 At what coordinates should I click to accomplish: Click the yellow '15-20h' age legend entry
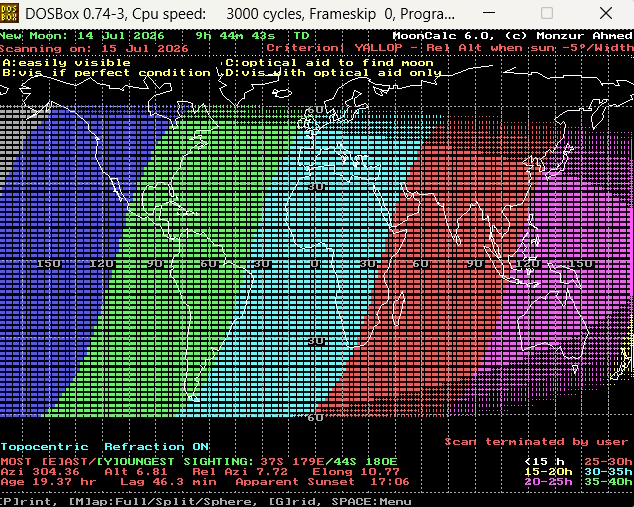tap(548, 472)
